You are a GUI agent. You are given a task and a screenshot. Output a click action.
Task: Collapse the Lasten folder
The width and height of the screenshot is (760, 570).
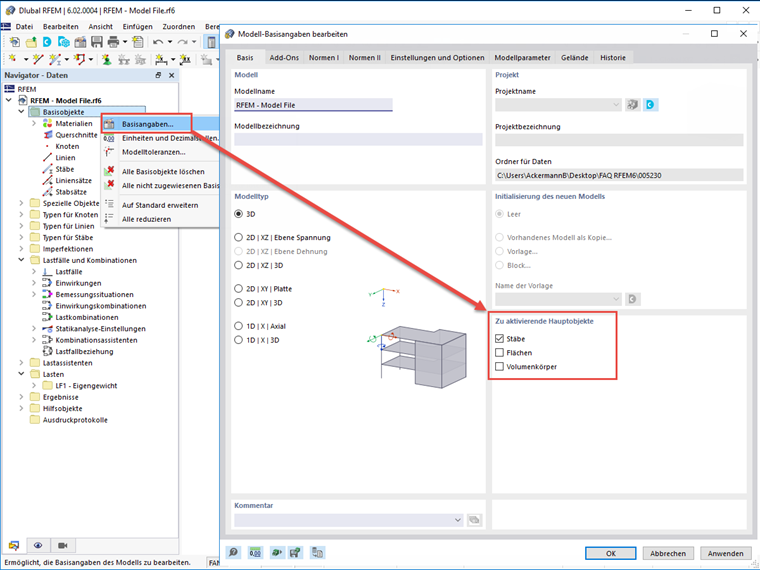click(x=21, y=374)
